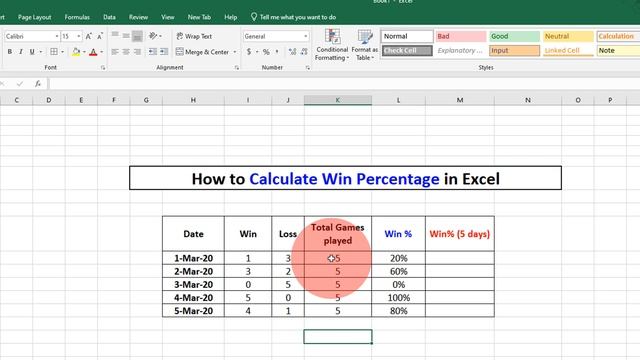The height and width of the screenshot is (360, 640).
Task: Open Alignment group dialog launcher
Action: pos(237,68)
